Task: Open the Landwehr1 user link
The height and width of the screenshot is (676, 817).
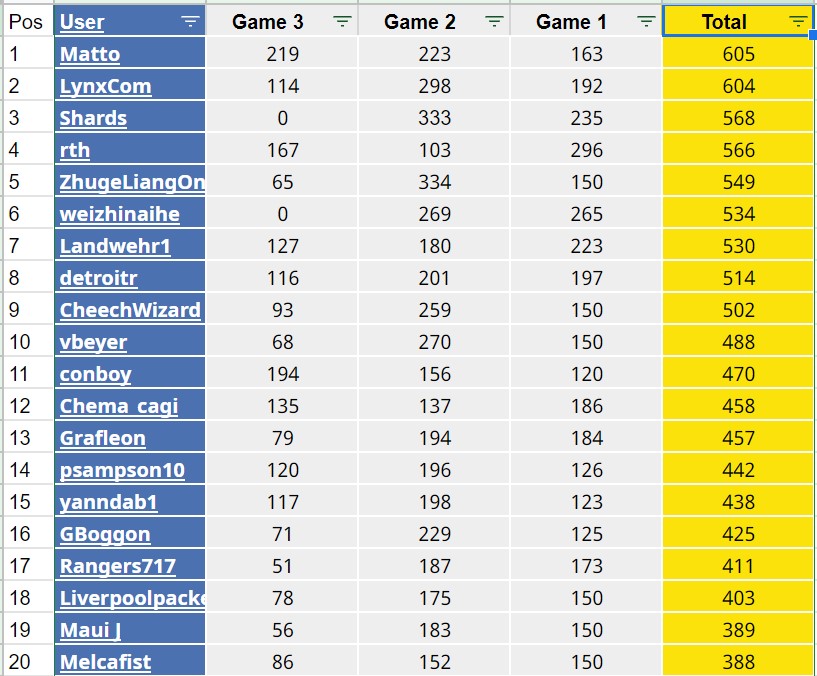Action: (x=115, y=246)
